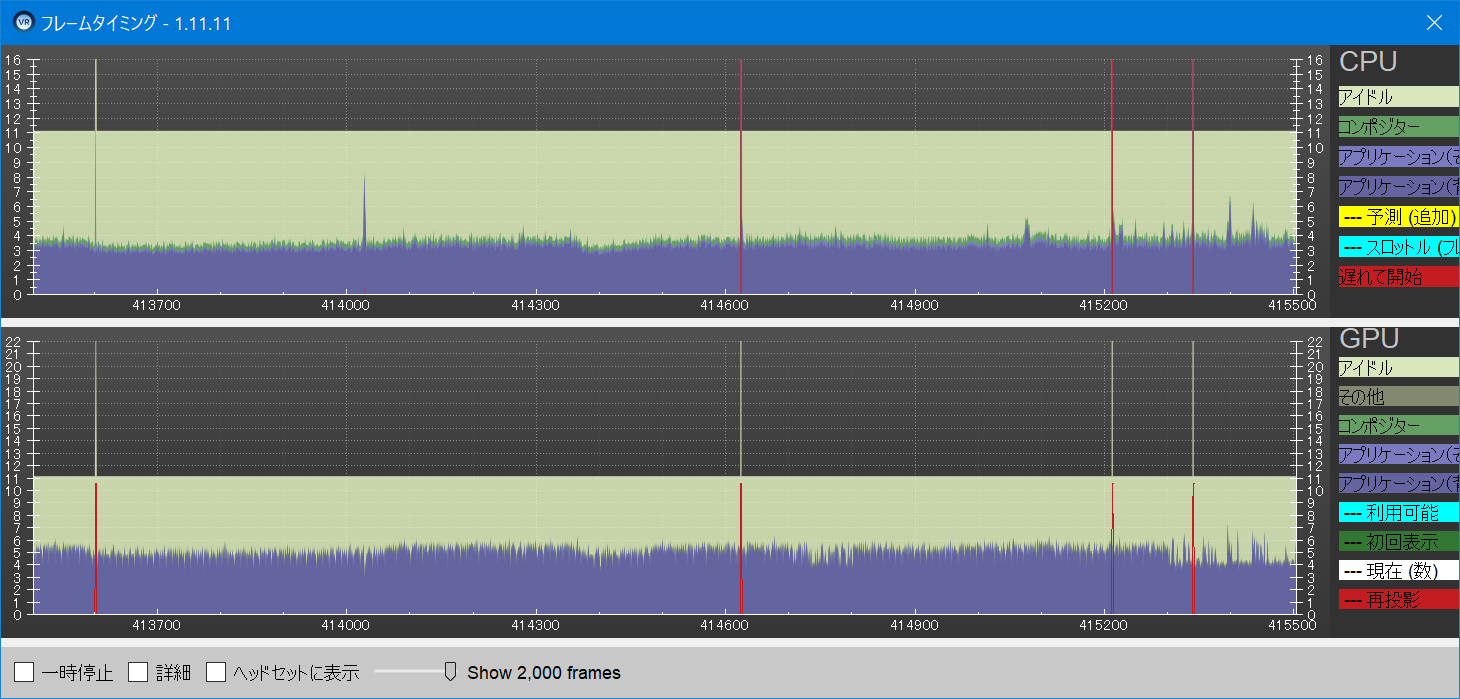Image resolution: width=1460 pixels, height=699 pixels.
Task: Select the red 遅れて開始 legend entry
Action: point(1398,277)
